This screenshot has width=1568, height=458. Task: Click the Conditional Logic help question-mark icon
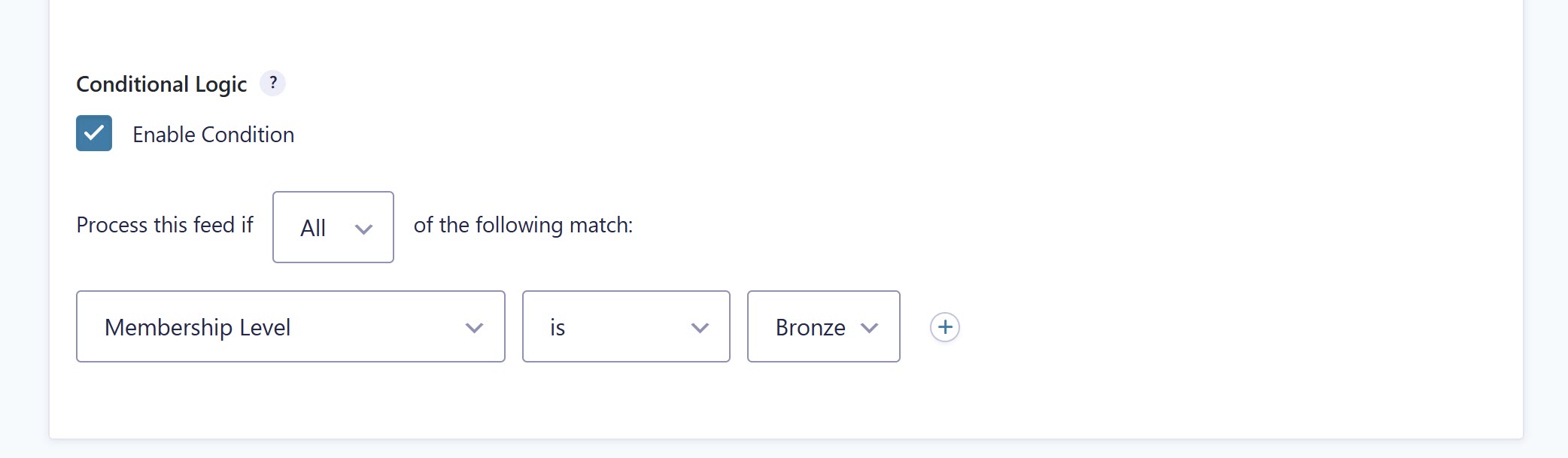point(272,83)
